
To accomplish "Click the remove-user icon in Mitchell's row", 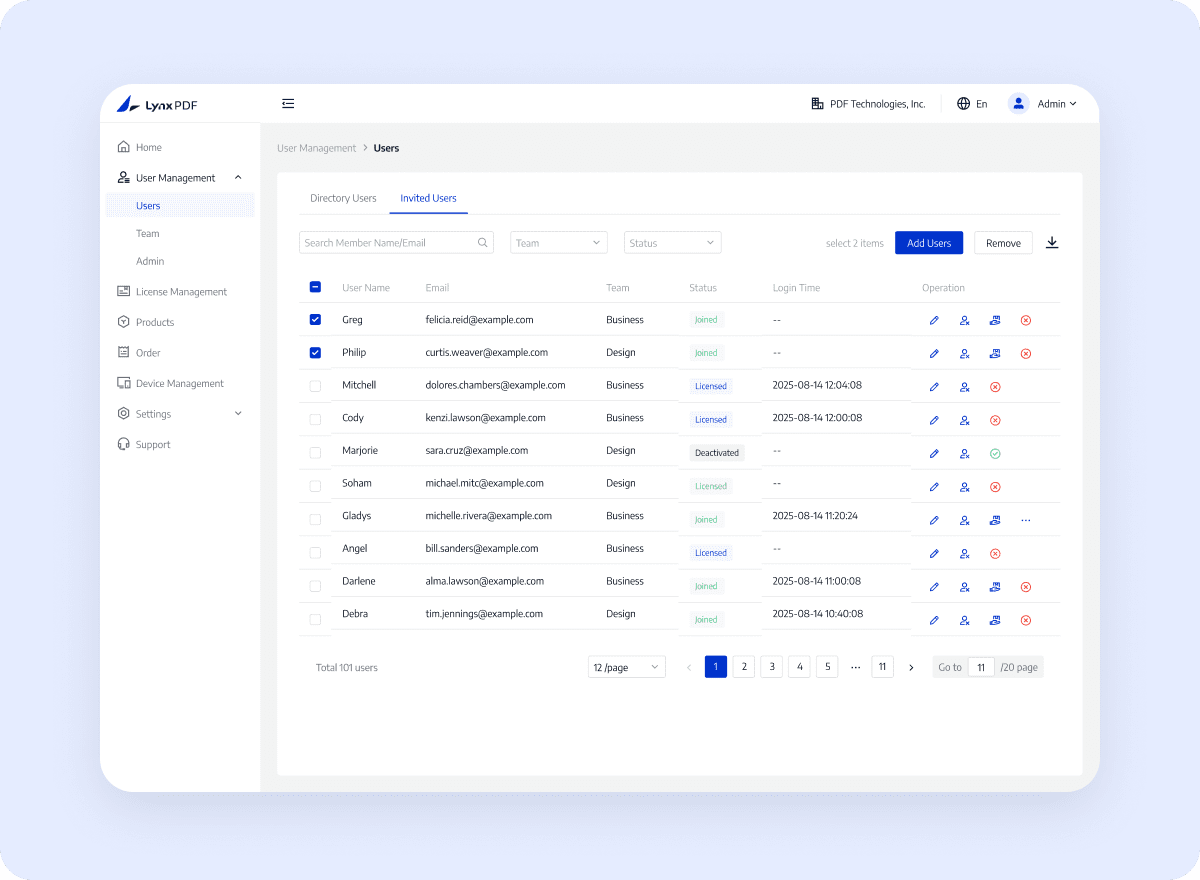I will pyautogui.click(x=965, y=387).
